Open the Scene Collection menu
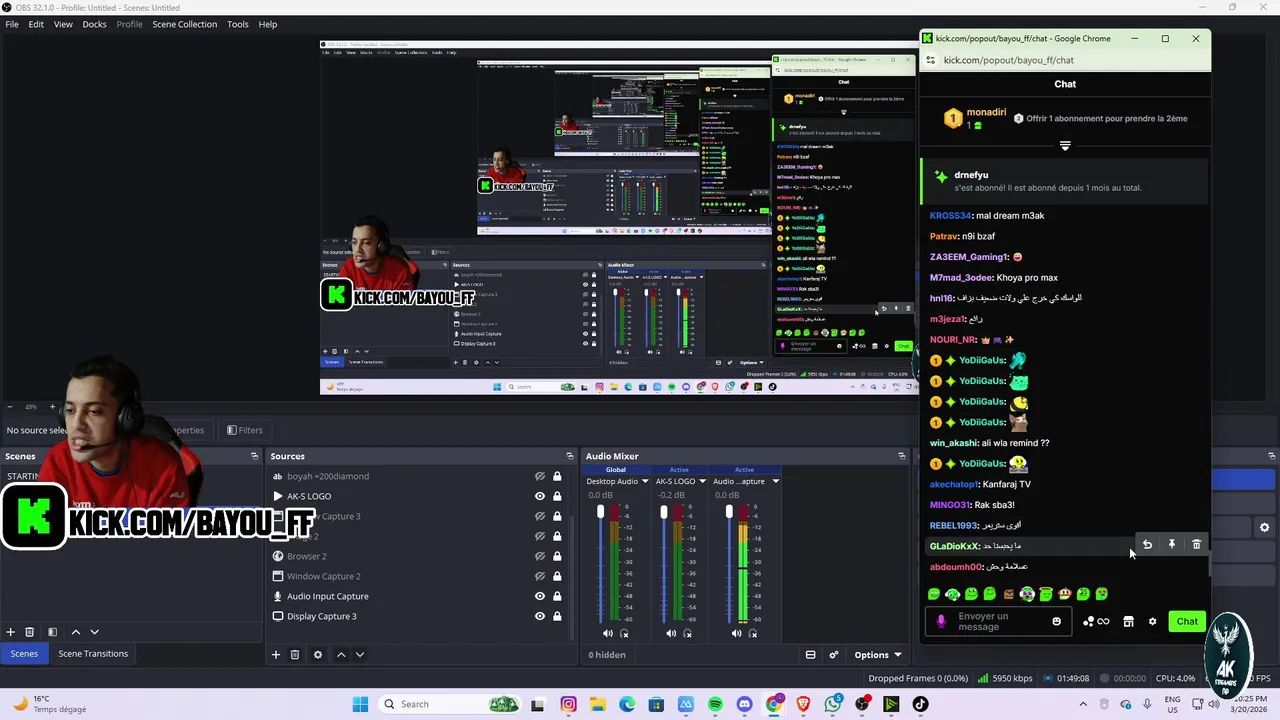 tap(184, 24)
